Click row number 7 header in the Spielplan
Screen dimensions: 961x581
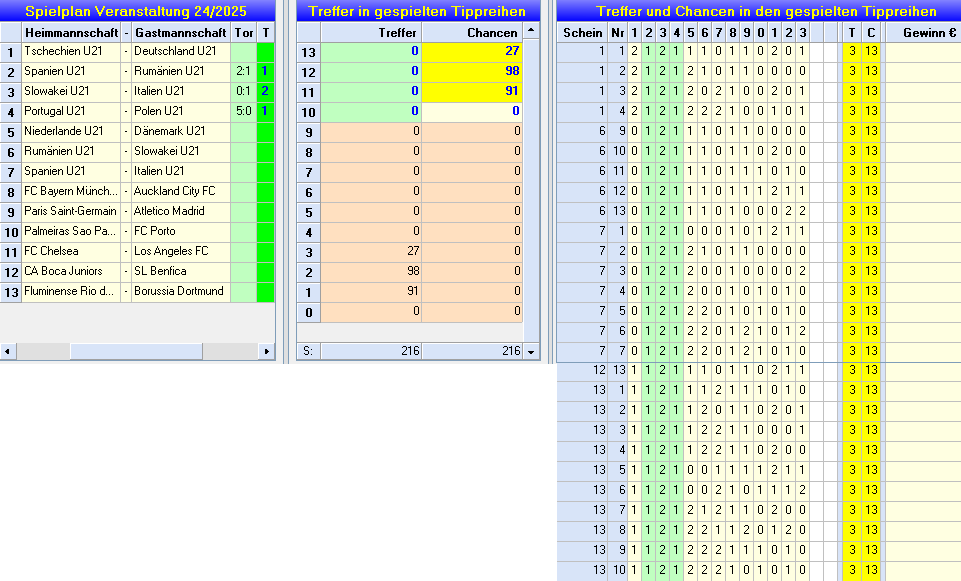click(10, 172)
